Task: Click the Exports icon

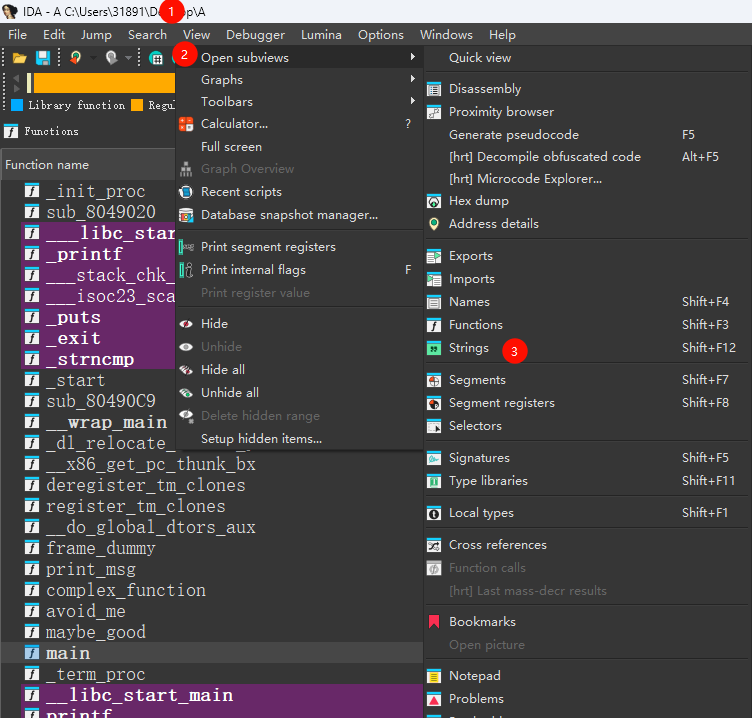Action: [434, 257]
